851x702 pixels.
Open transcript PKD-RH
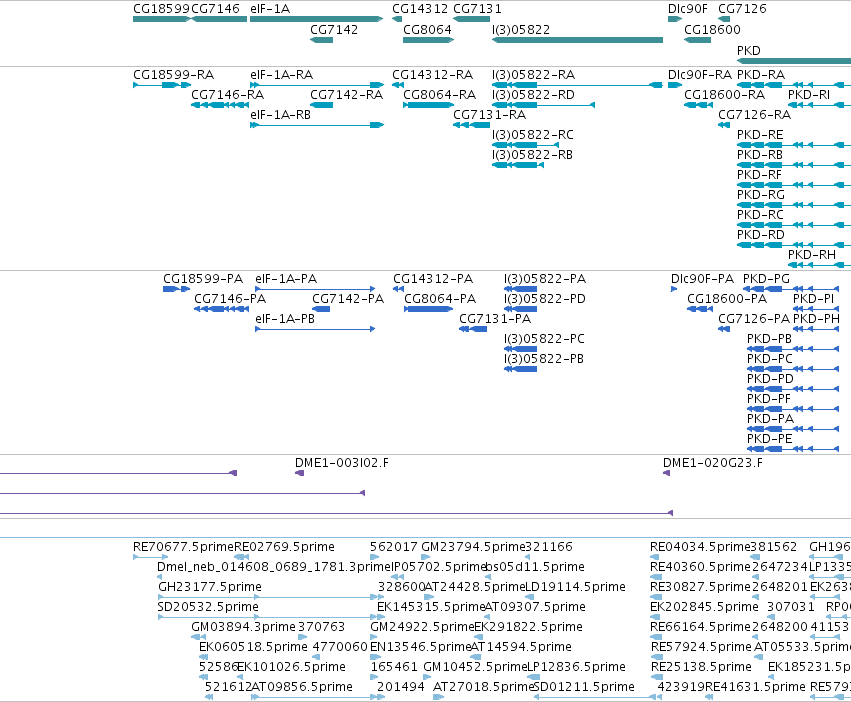pyautogui.click(x=812, y=255)
